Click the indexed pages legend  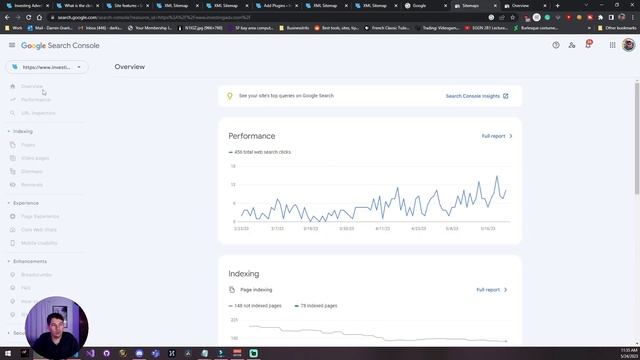pos(316,306)
